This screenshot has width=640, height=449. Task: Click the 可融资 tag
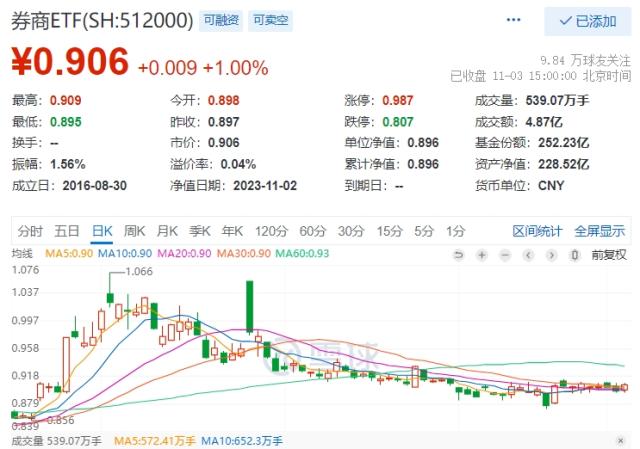click(x=221, y=20)
